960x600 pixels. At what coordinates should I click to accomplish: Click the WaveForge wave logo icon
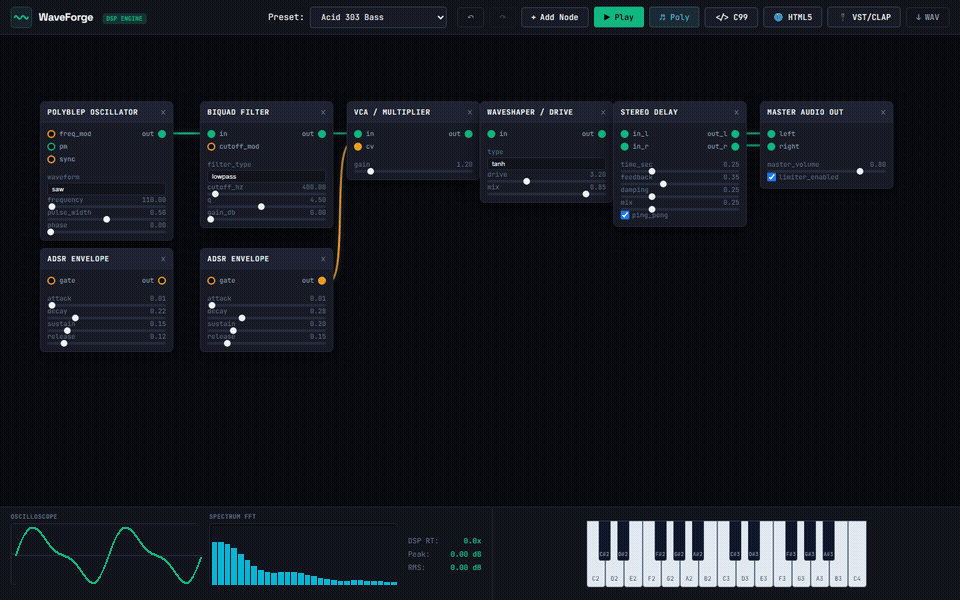[21, 17]
